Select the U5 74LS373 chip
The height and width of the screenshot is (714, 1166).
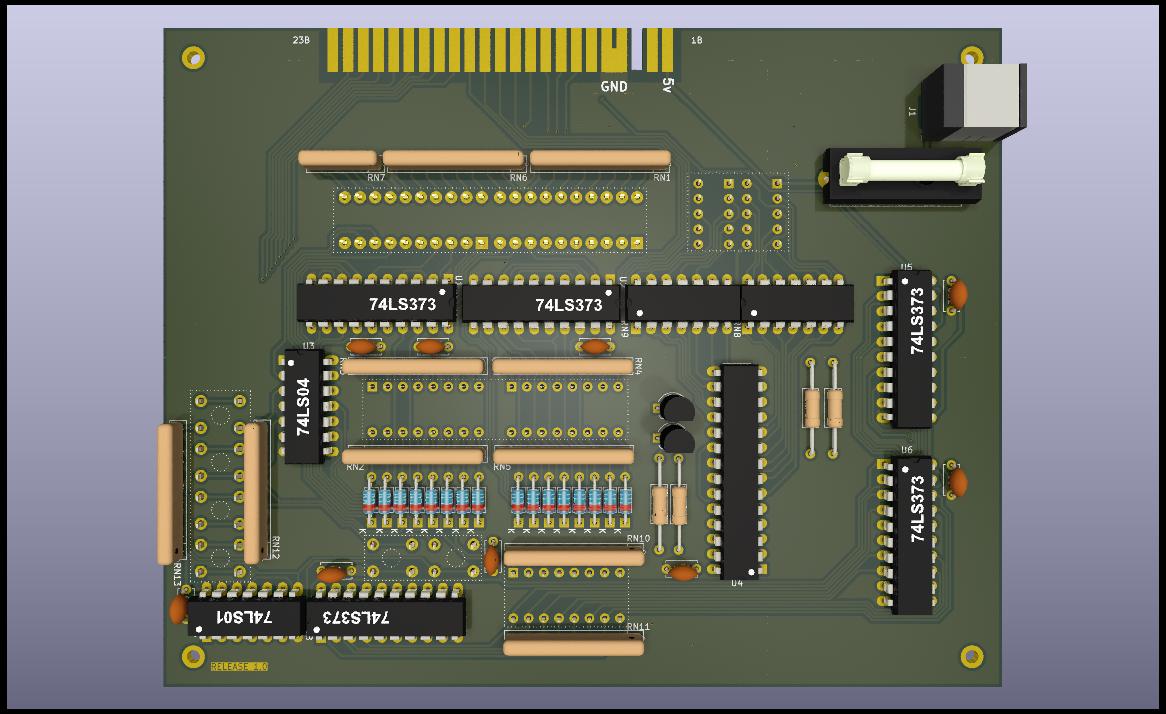point(911,347)
